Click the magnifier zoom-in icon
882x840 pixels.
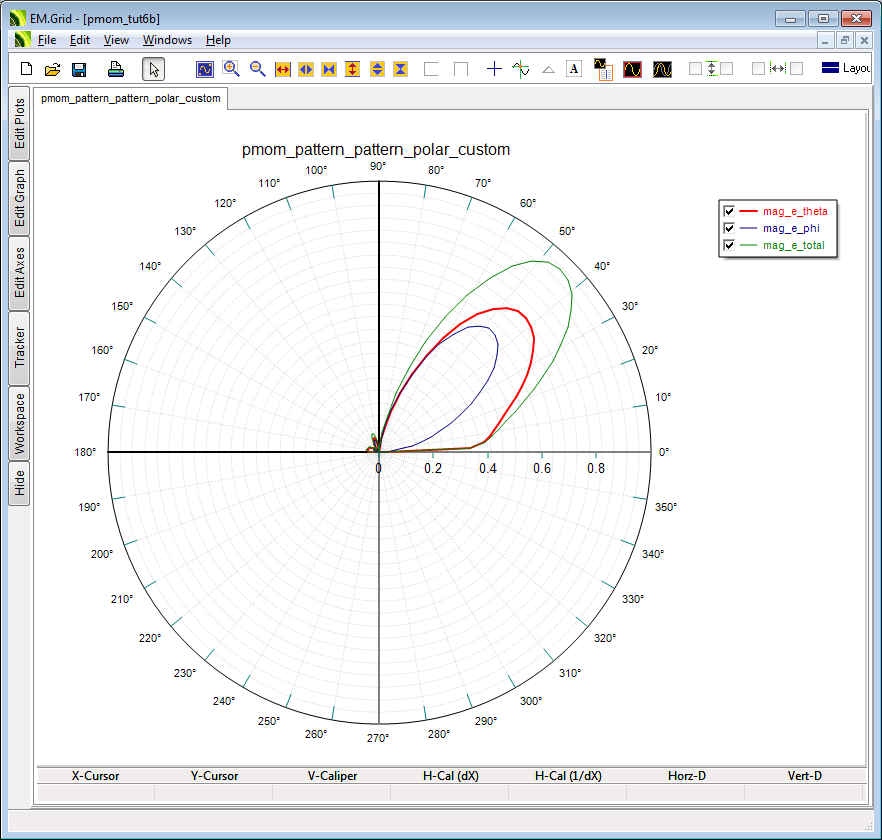pyautogui.click(x=231, y=69)
